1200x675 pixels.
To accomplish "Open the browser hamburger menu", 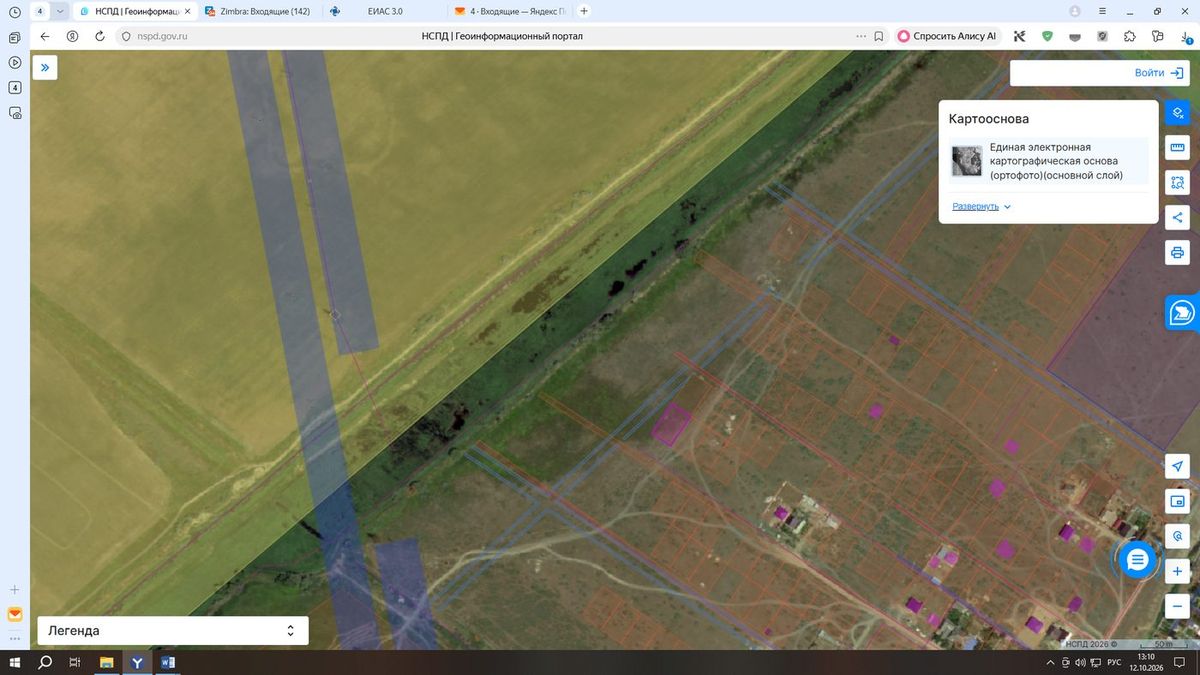I will 1102,11.
